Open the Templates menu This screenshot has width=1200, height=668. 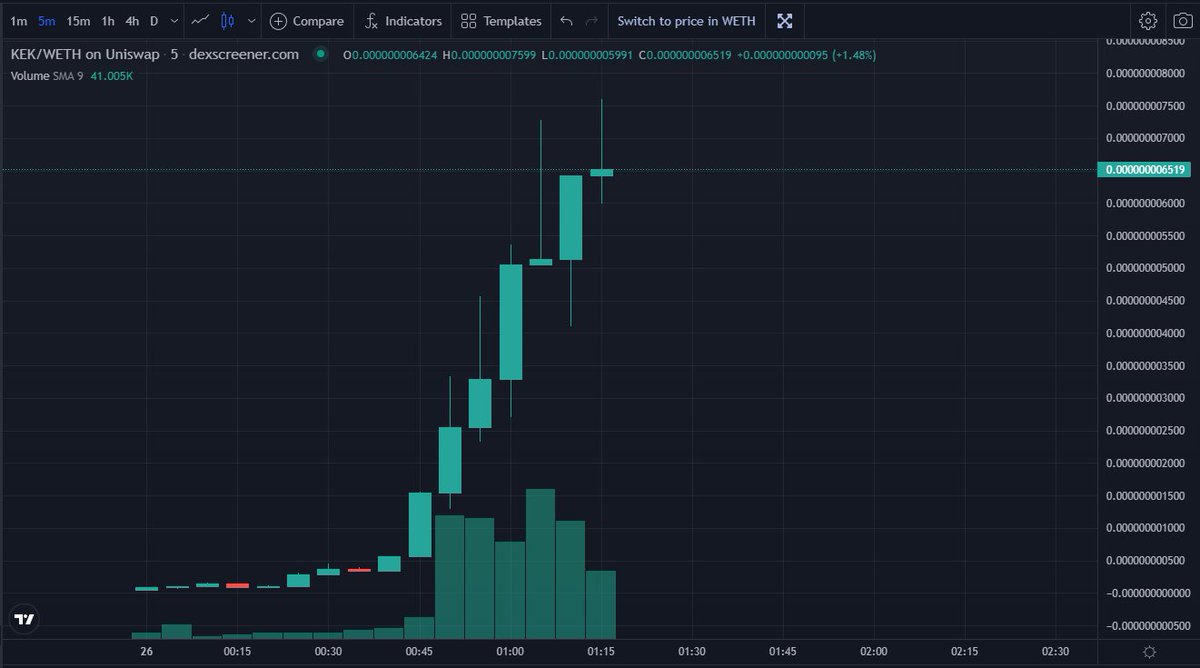point(501,21)
